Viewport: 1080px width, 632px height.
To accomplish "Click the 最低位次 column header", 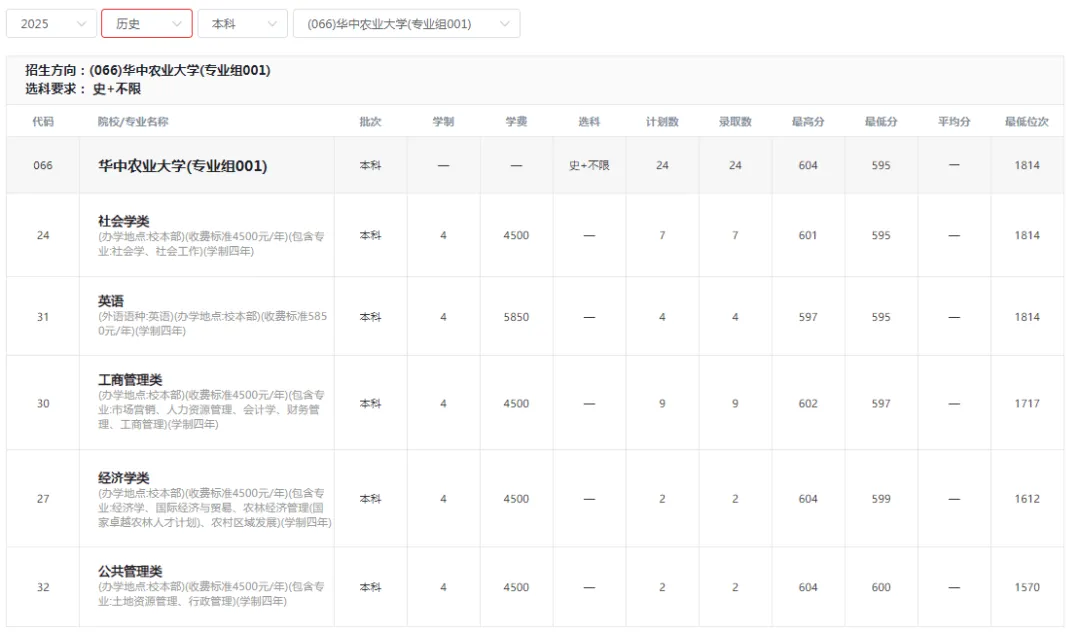I will 1027,121.
